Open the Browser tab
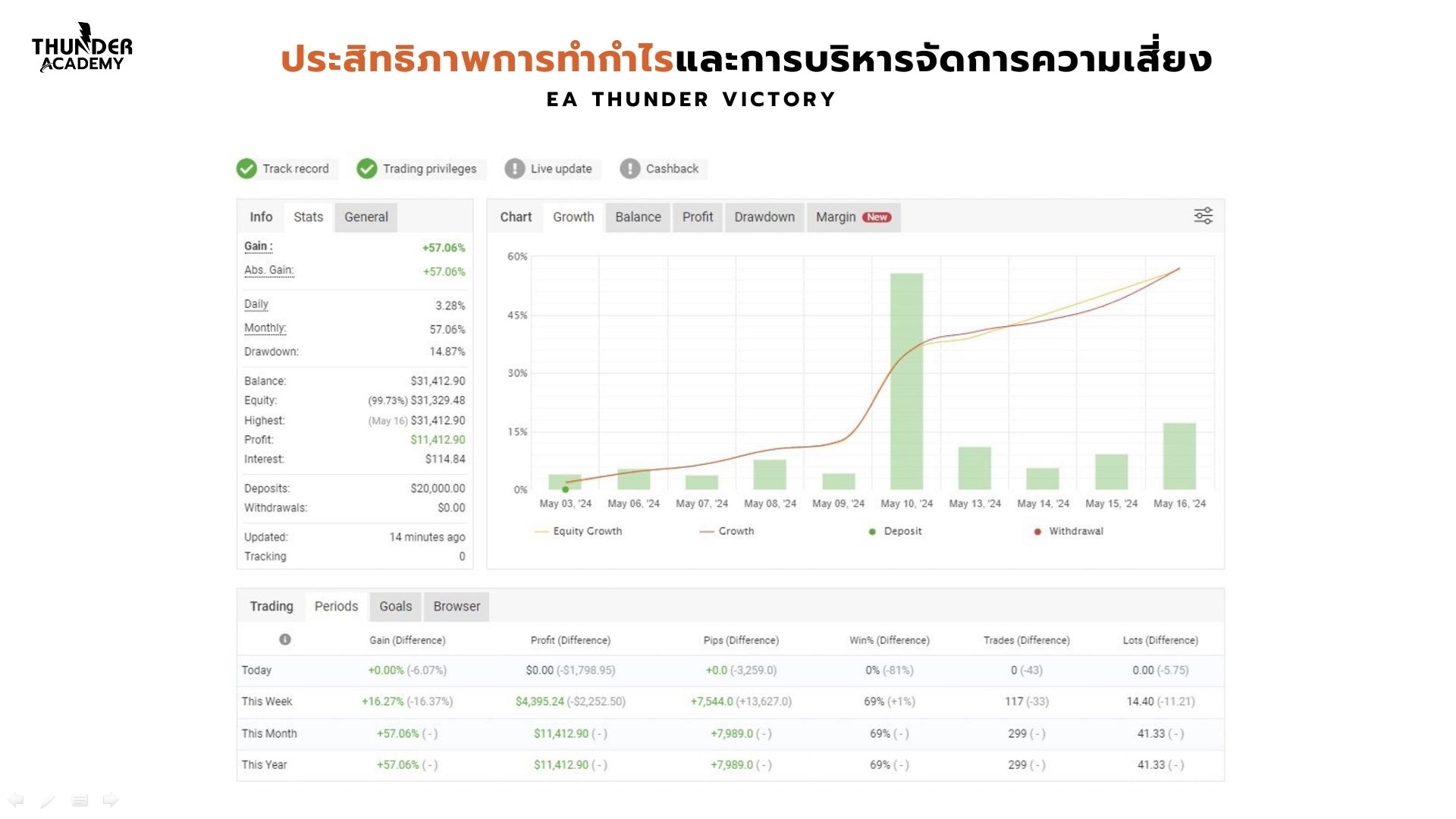The image size is (1456, 819). coord(457,607)
